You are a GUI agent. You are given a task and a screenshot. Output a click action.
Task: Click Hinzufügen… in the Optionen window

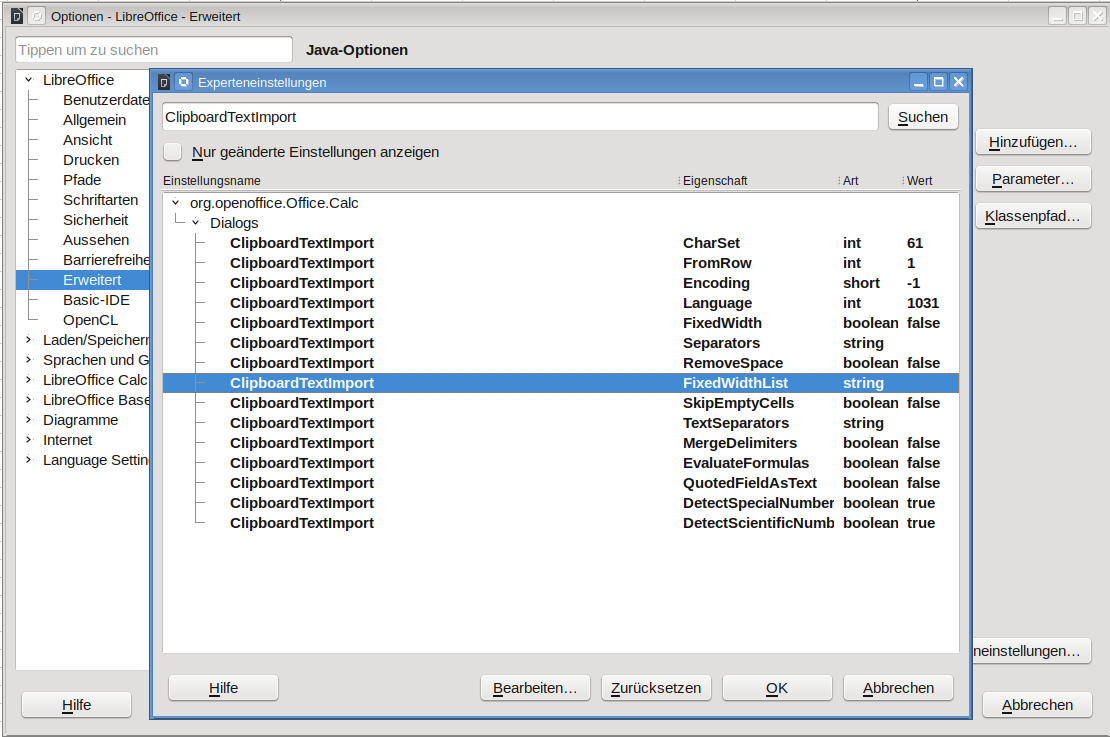click(x=1033, y=142)
